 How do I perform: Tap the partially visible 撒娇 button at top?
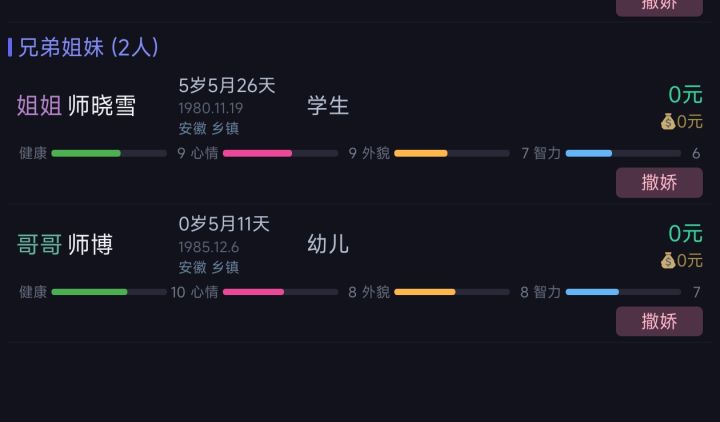659,7
